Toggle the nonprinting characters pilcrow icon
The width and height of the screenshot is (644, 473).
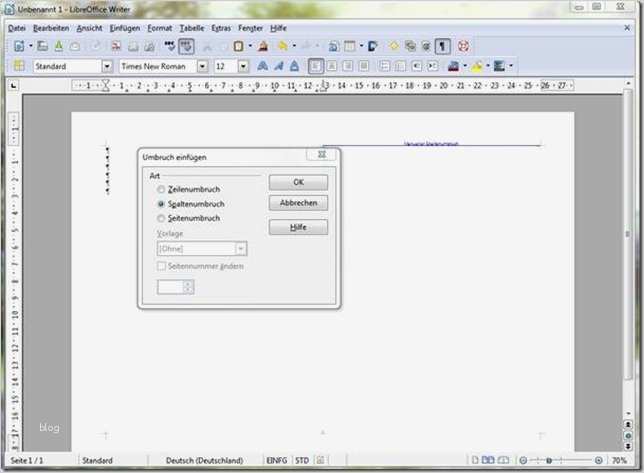(442, 46)
